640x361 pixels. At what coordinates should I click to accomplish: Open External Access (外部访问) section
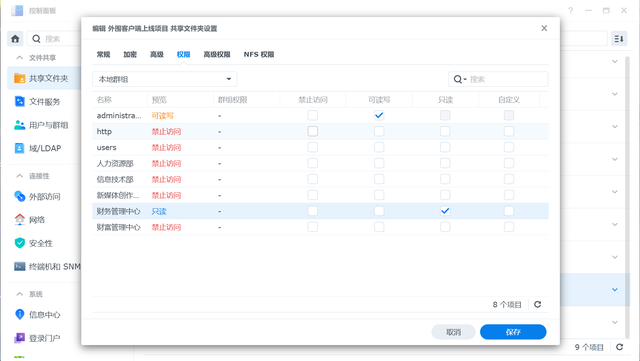tap(44, 196)
